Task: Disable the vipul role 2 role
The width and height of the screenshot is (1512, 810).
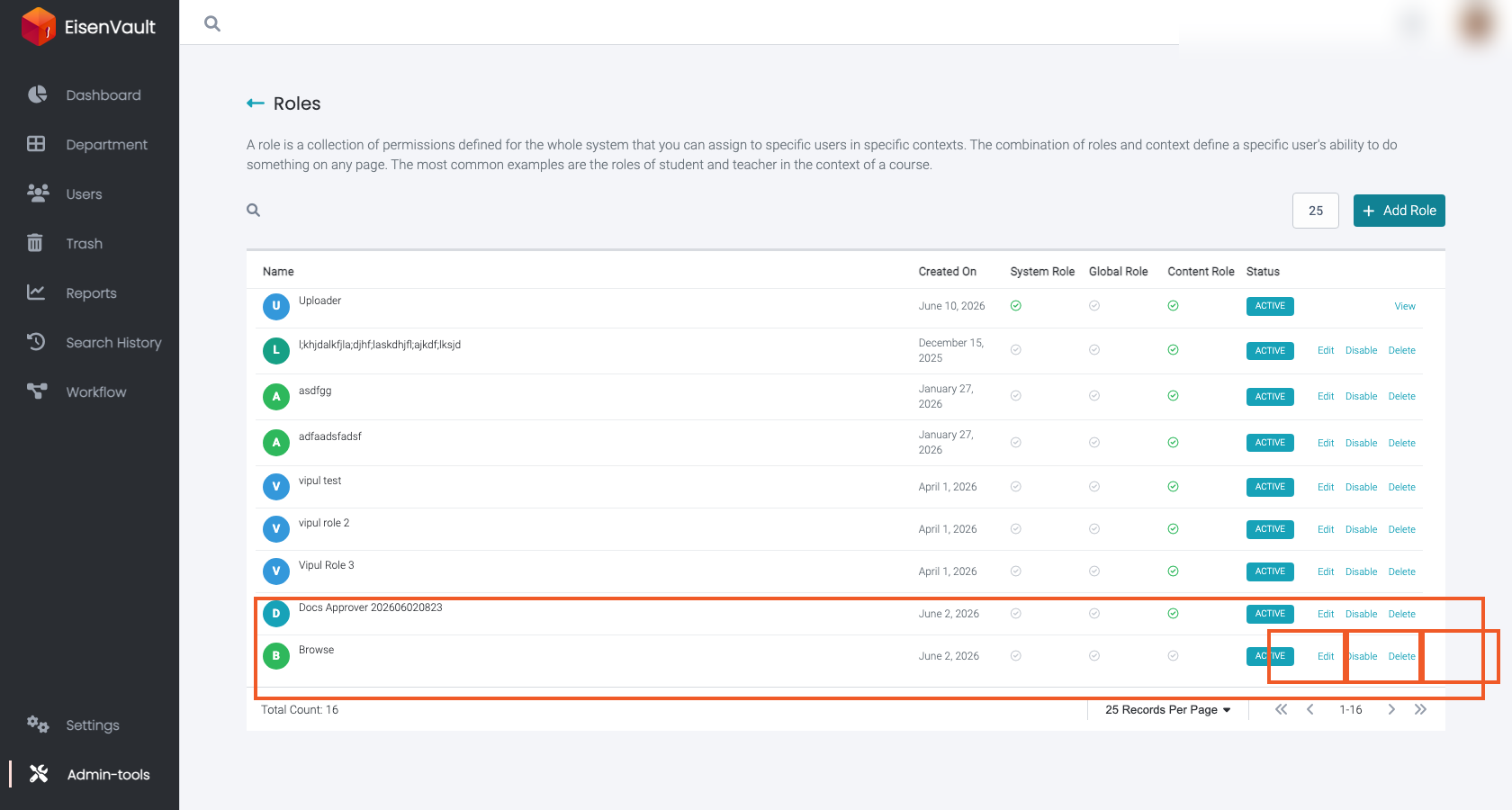Action: coord(1361,529)
